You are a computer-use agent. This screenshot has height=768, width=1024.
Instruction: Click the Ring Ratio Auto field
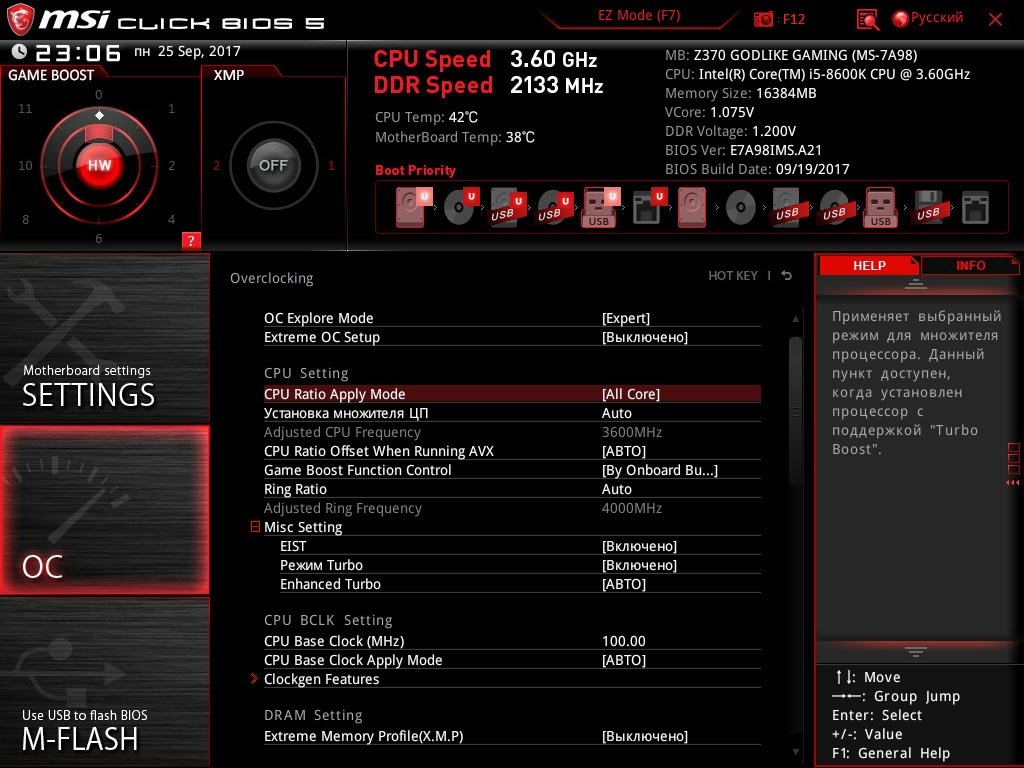click(616, 489)
